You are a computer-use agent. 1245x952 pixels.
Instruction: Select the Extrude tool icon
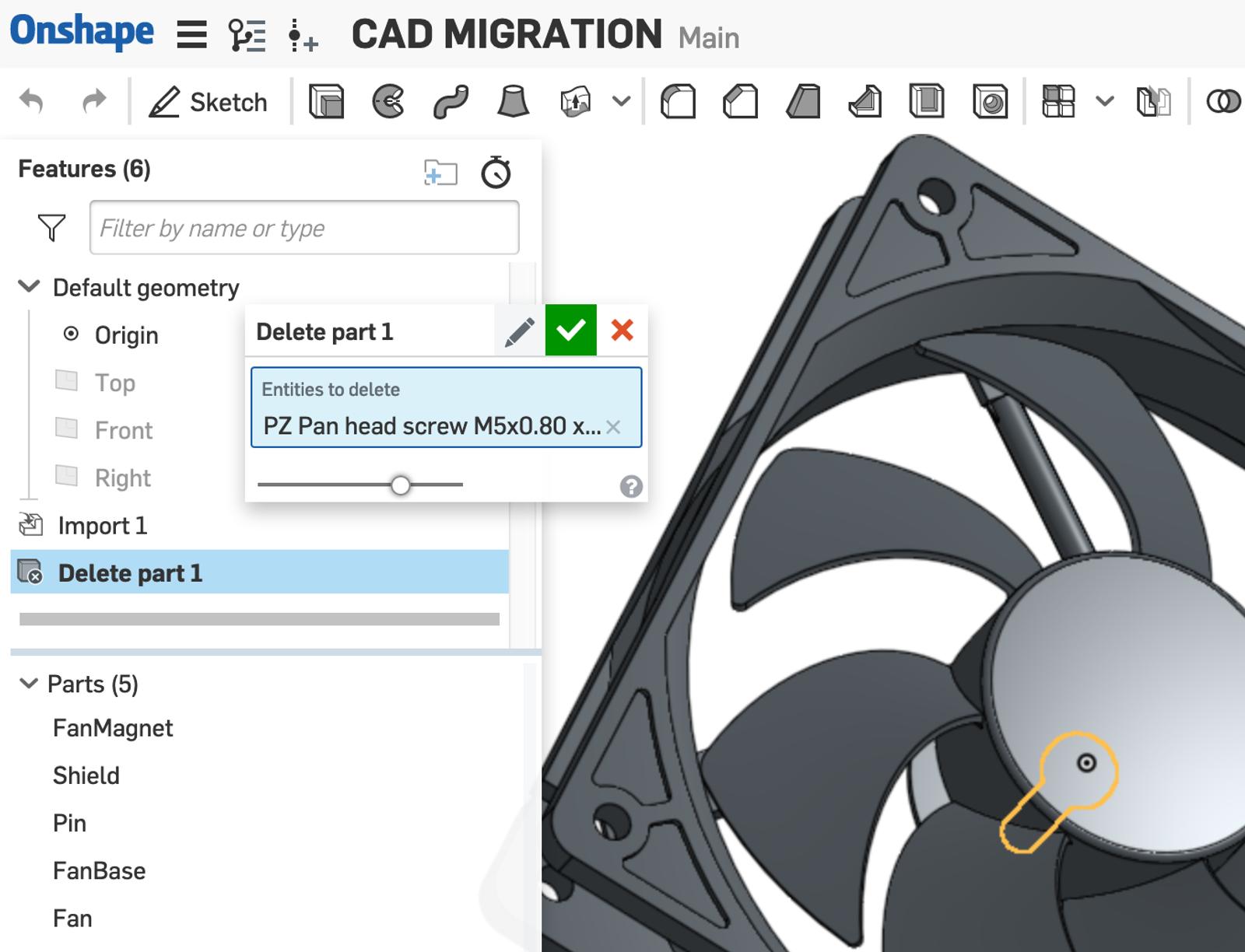[326, 102]
